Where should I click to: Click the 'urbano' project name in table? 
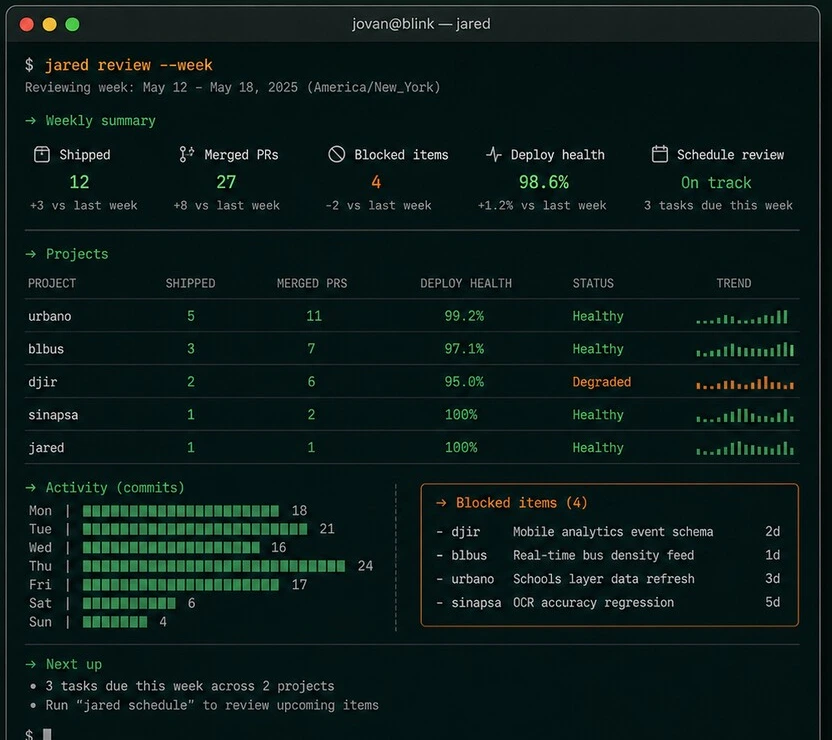pyautogui.click(x=50, y=317)
